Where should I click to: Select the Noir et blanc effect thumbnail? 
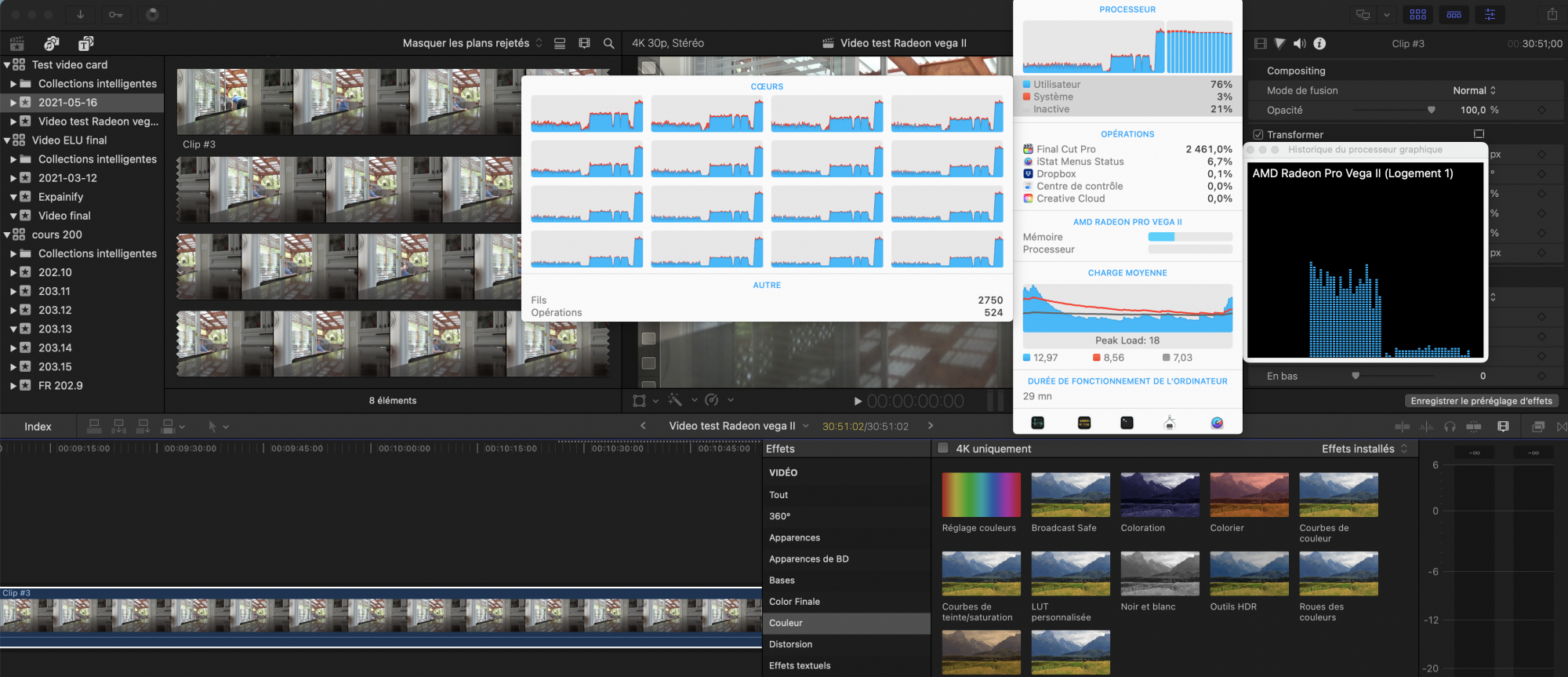tap(1160, 573)
